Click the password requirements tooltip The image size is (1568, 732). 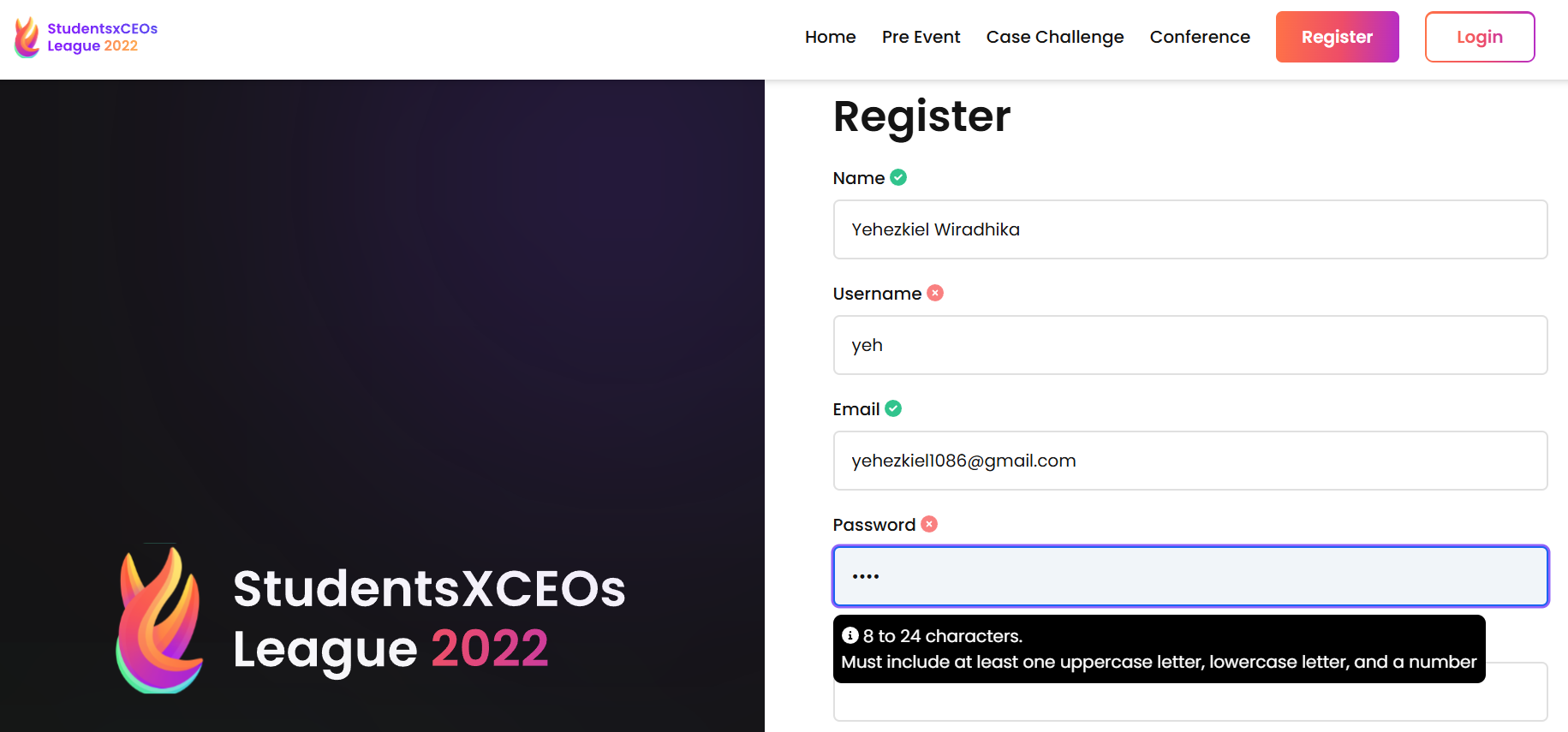tap(1158, 649)
